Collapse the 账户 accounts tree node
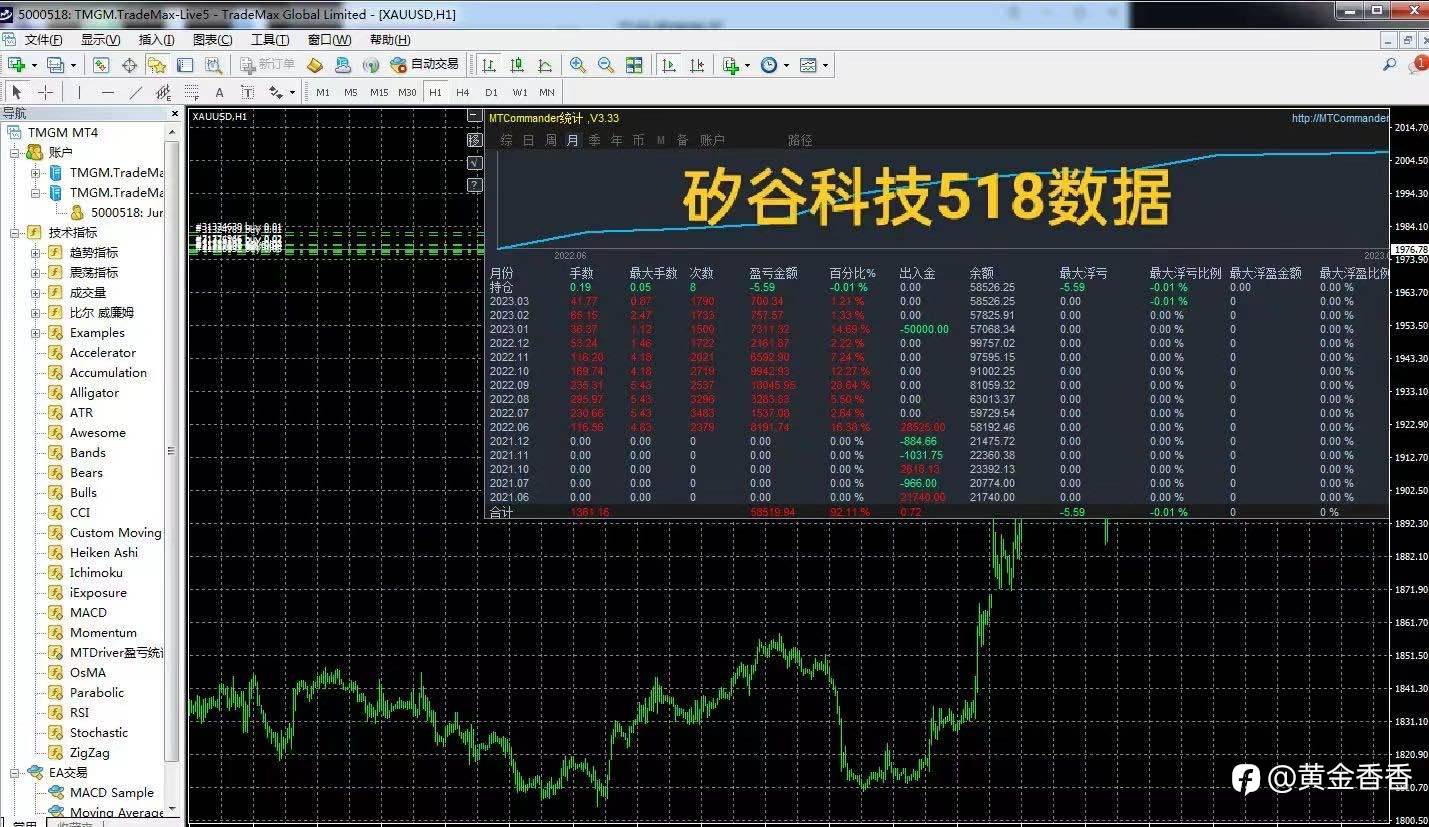1429x827 pixels. click(15, 152)
